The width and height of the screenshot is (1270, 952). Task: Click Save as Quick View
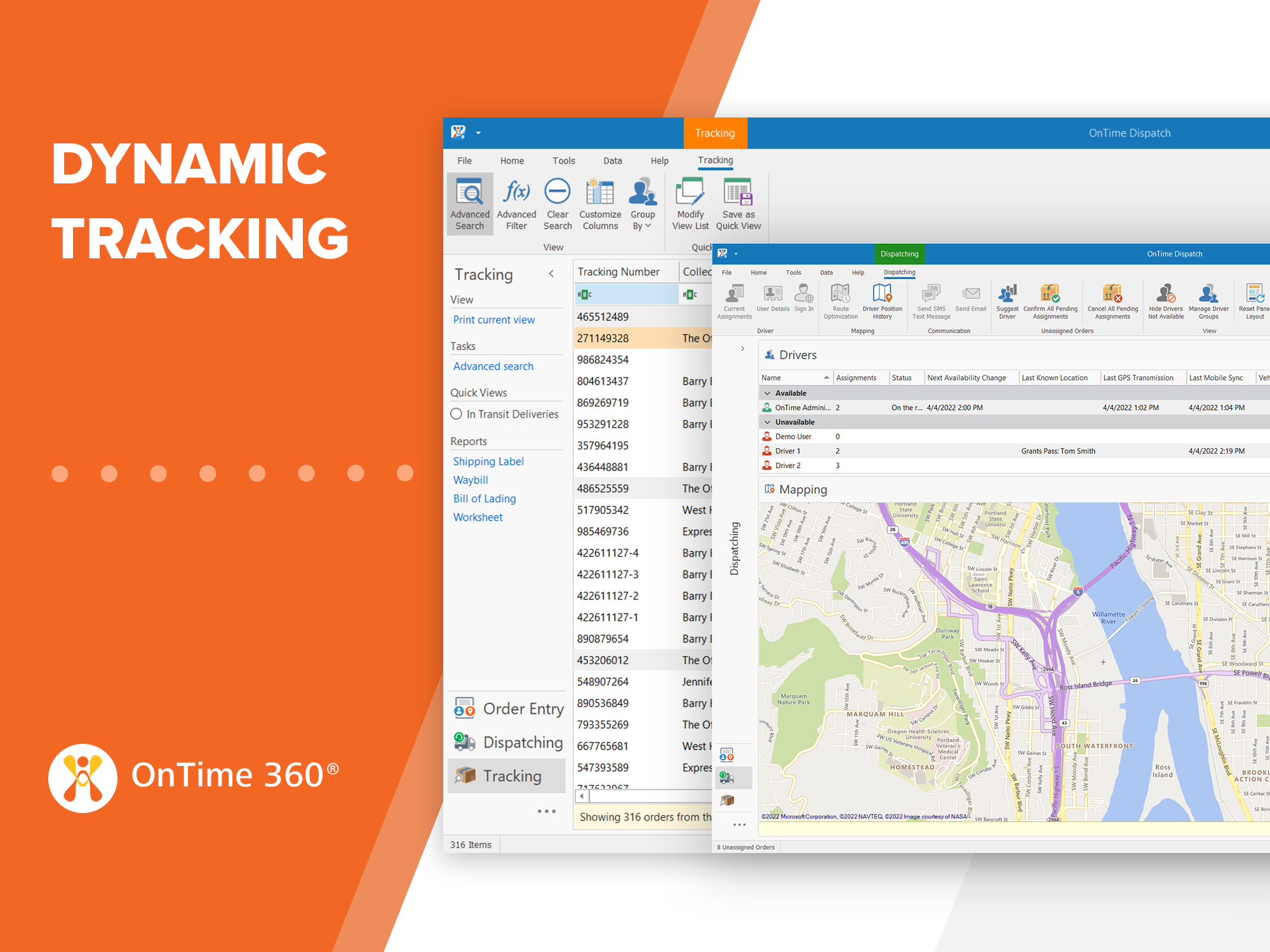point(739,203)
